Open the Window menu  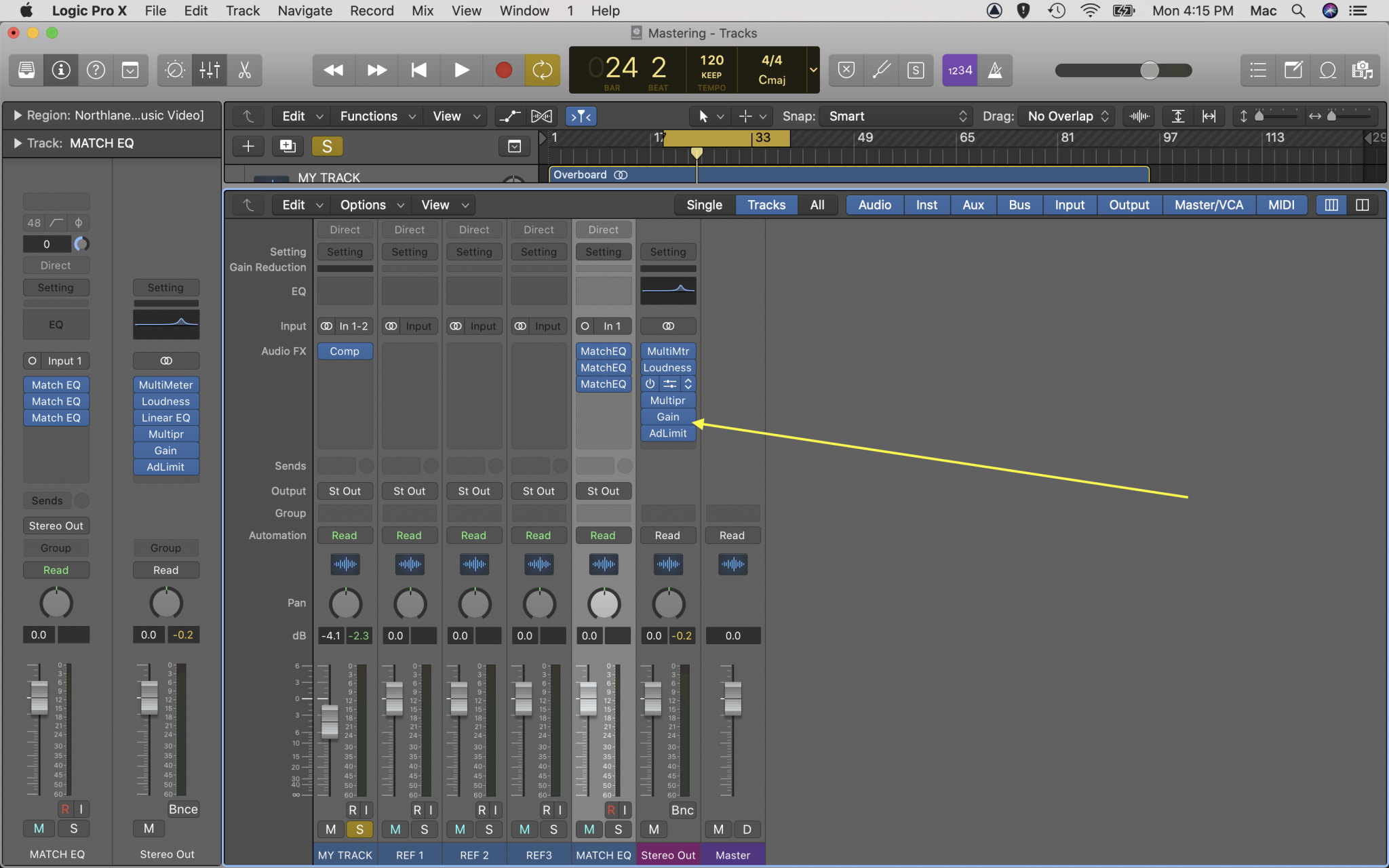tap(524, 10)
